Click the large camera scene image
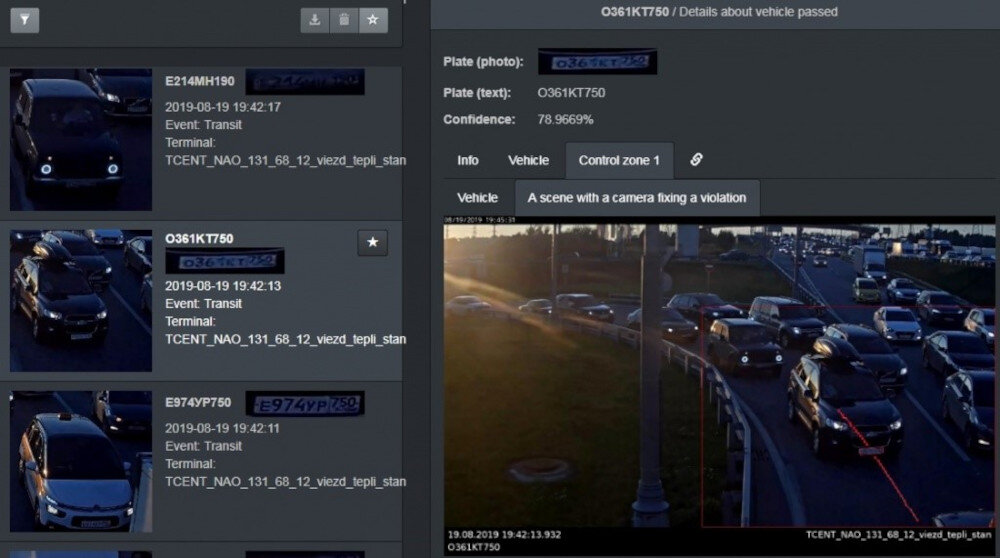Image resolution: width=1000 pixels, height=558 pixels. tap(719, 386)
